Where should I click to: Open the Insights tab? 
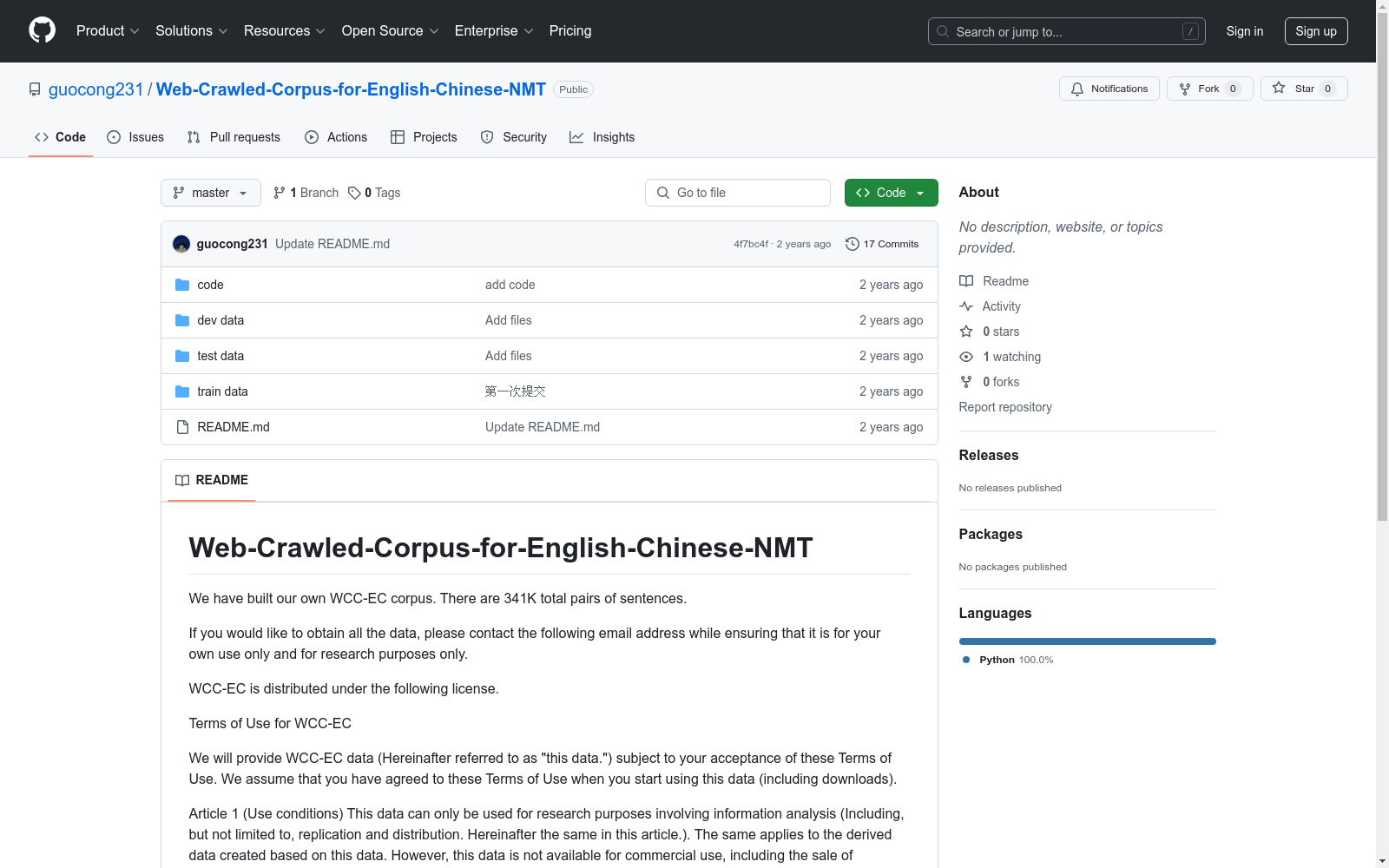point(602,137)
